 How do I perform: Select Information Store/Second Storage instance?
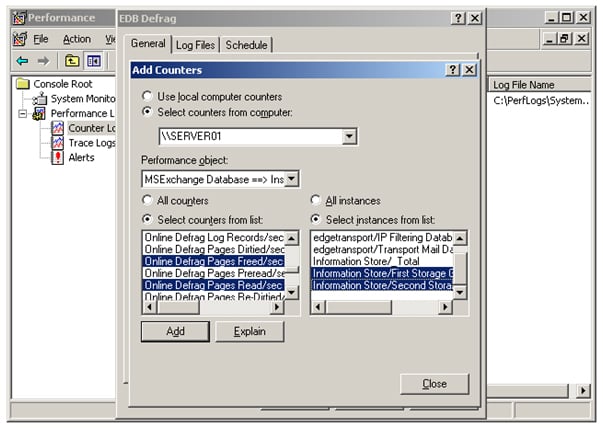382,285
